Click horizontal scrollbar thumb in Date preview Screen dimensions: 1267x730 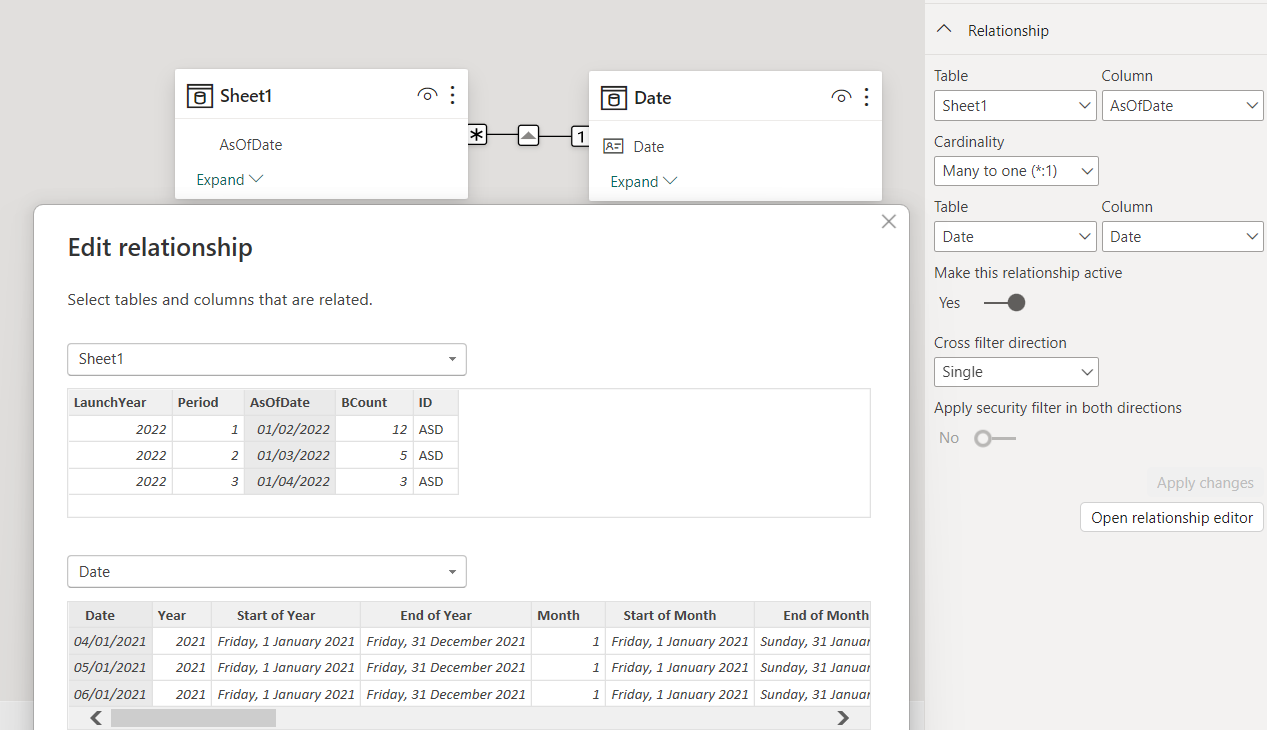click(193, 718)
